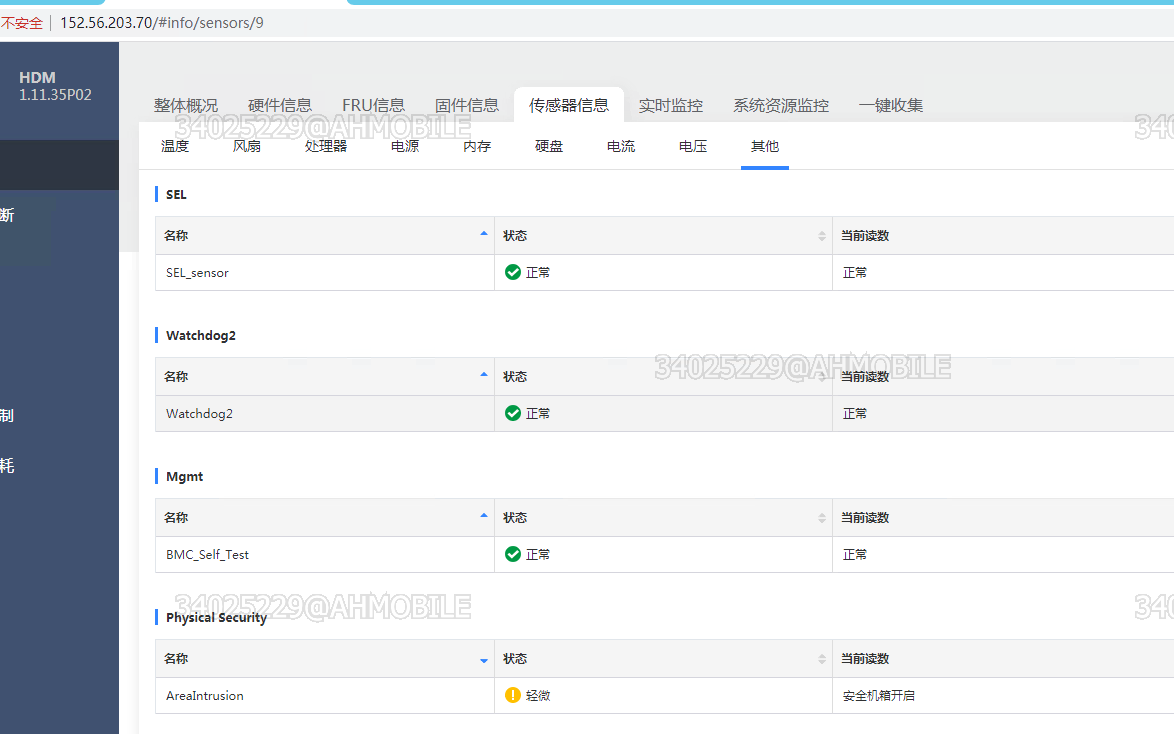Click the Mgmt section heading
Viewport: 1174px width, 734px height.
click(x=184, y=476)
